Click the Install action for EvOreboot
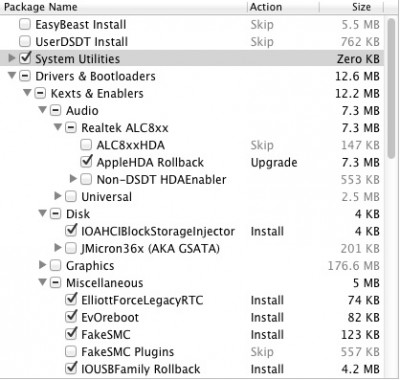 tap(267, 317)
